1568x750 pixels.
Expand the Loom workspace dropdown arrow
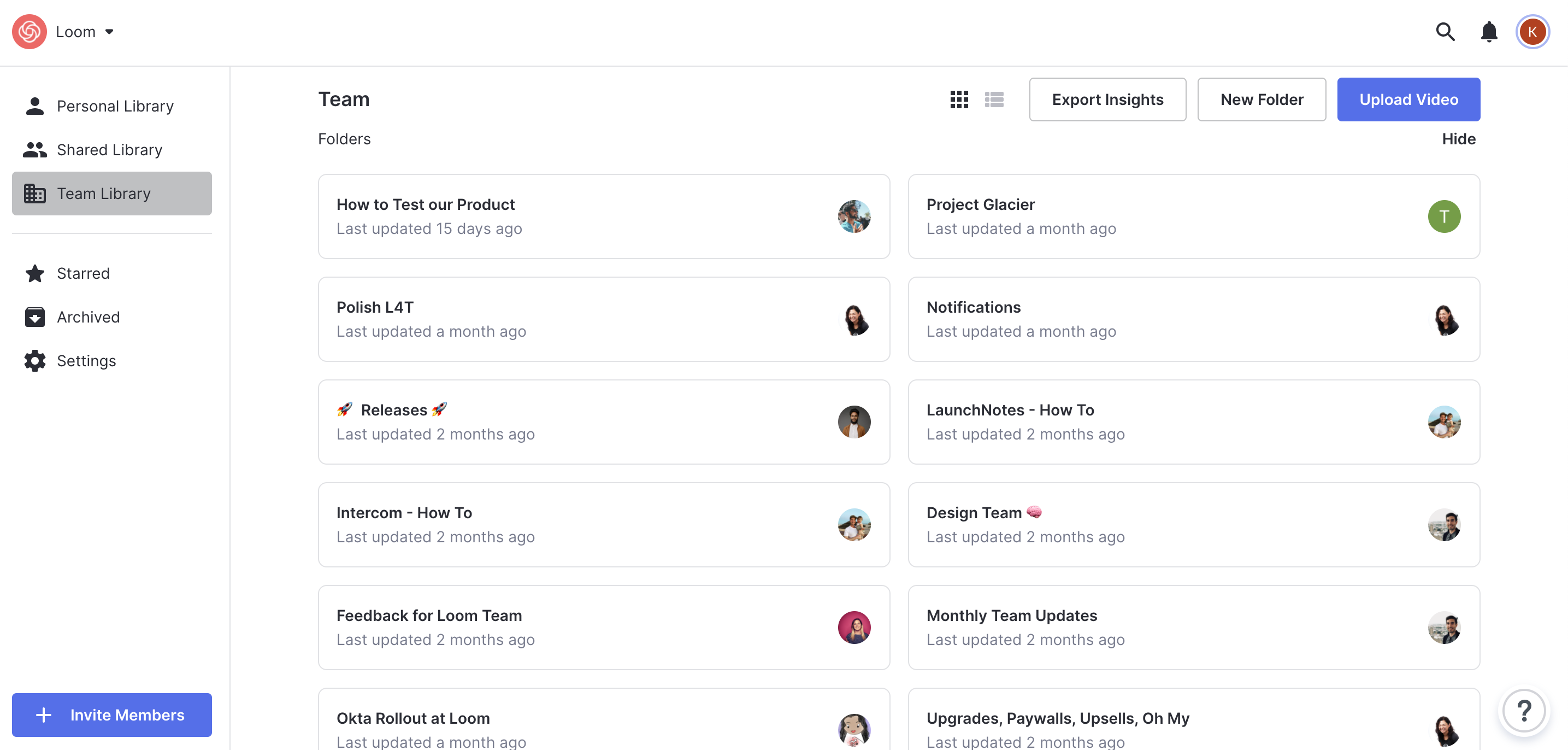point(110,32)
